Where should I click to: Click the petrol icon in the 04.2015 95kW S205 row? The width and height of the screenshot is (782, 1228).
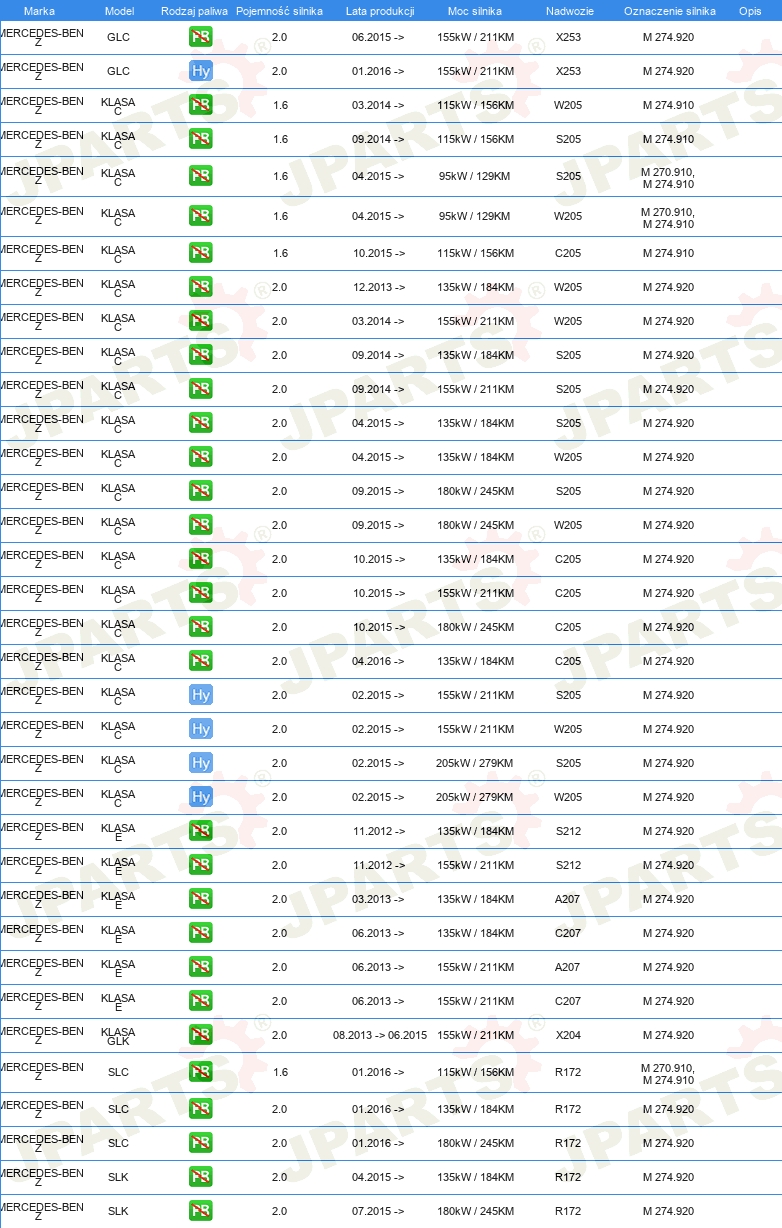coord(200,177)
